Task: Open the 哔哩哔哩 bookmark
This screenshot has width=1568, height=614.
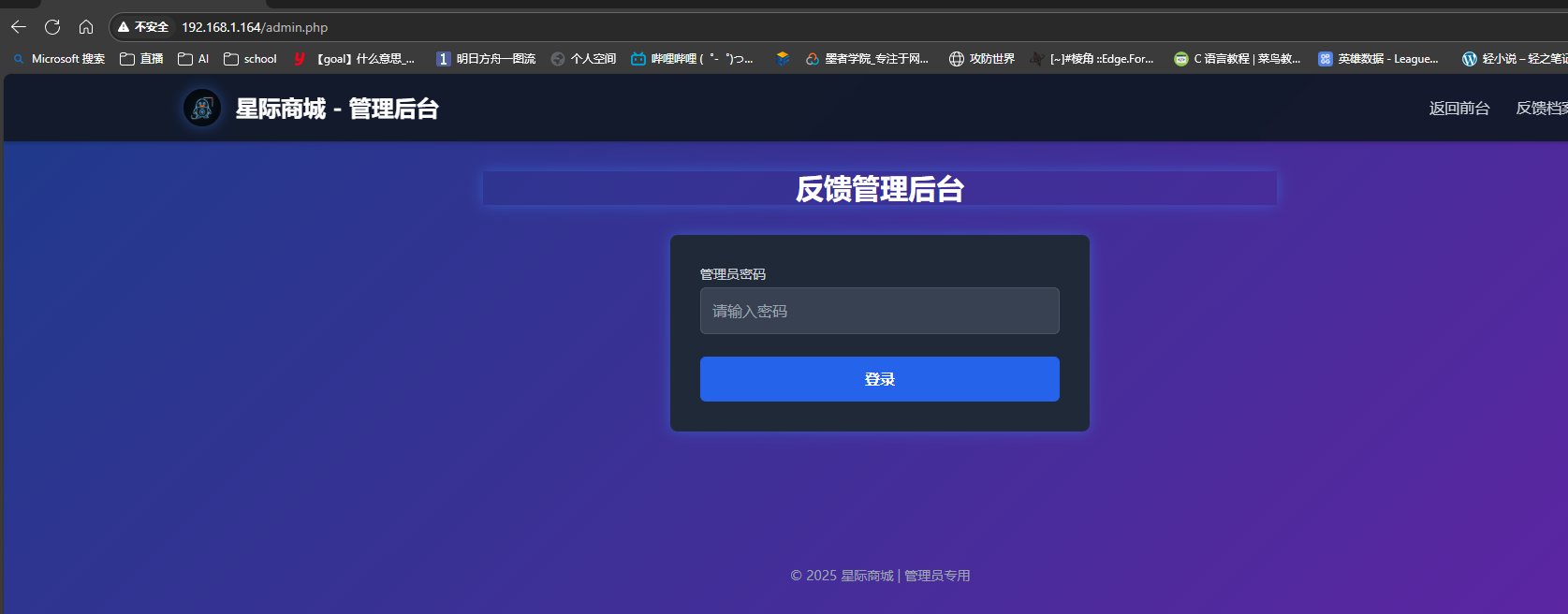Action: 692,59
